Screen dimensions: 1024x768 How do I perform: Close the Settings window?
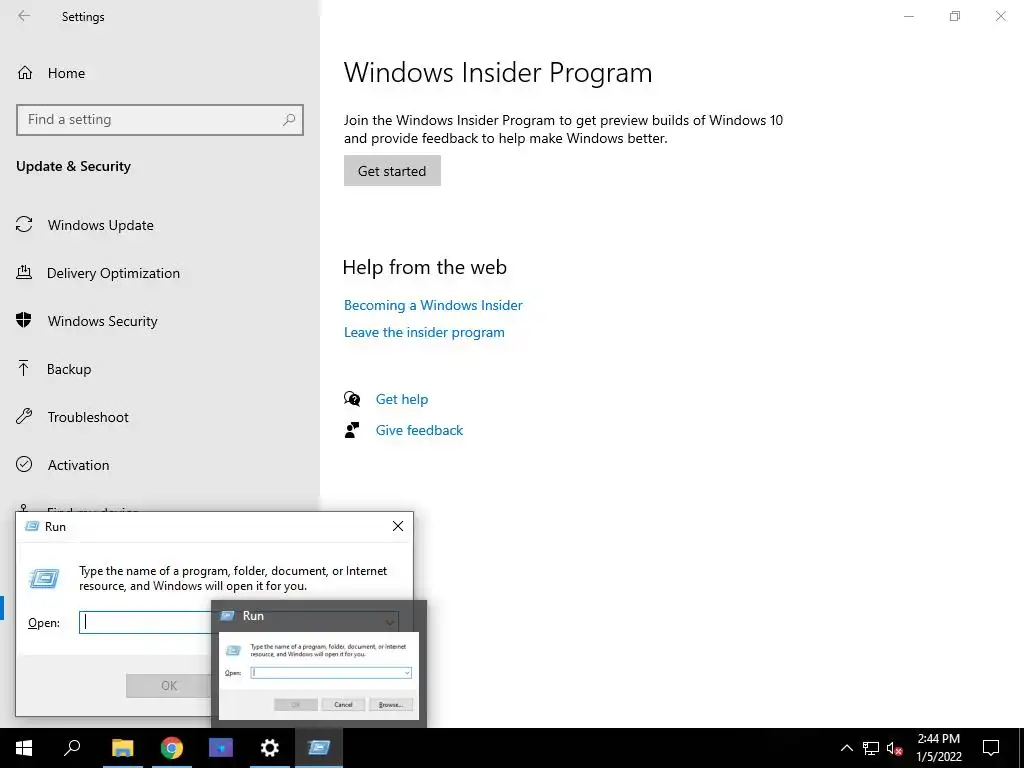coord(1000,16)
